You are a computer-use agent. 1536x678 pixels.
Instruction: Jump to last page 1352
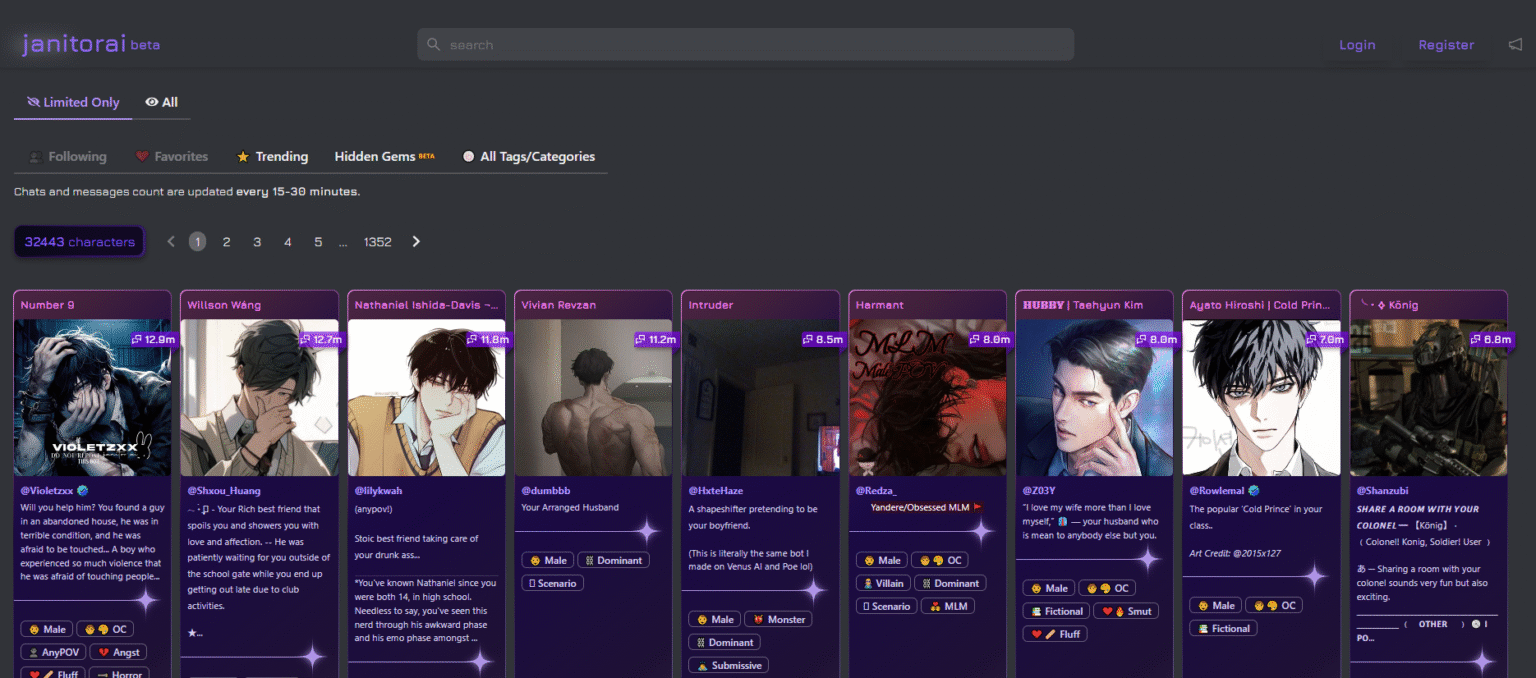pyautogui.click(x=378, y=242)
